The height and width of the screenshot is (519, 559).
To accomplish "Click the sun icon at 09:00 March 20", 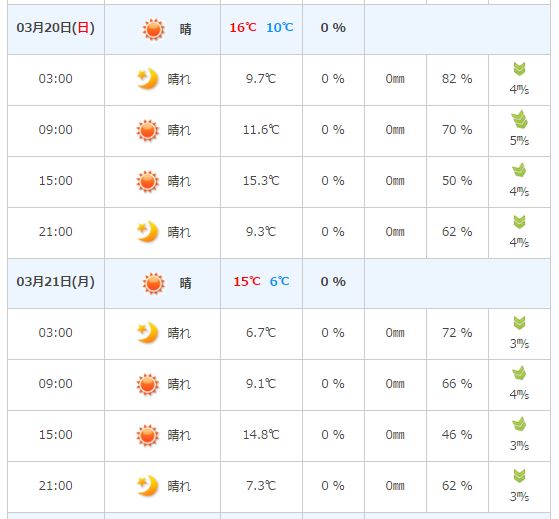I will tap(148, 130).
